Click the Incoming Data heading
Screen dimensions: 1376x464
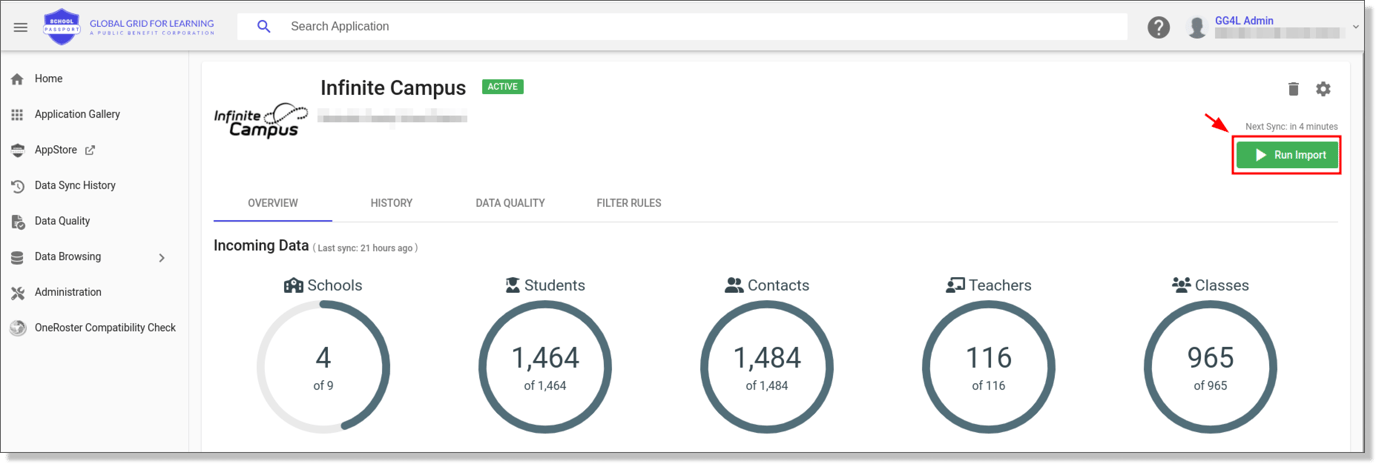click(261, 246)
